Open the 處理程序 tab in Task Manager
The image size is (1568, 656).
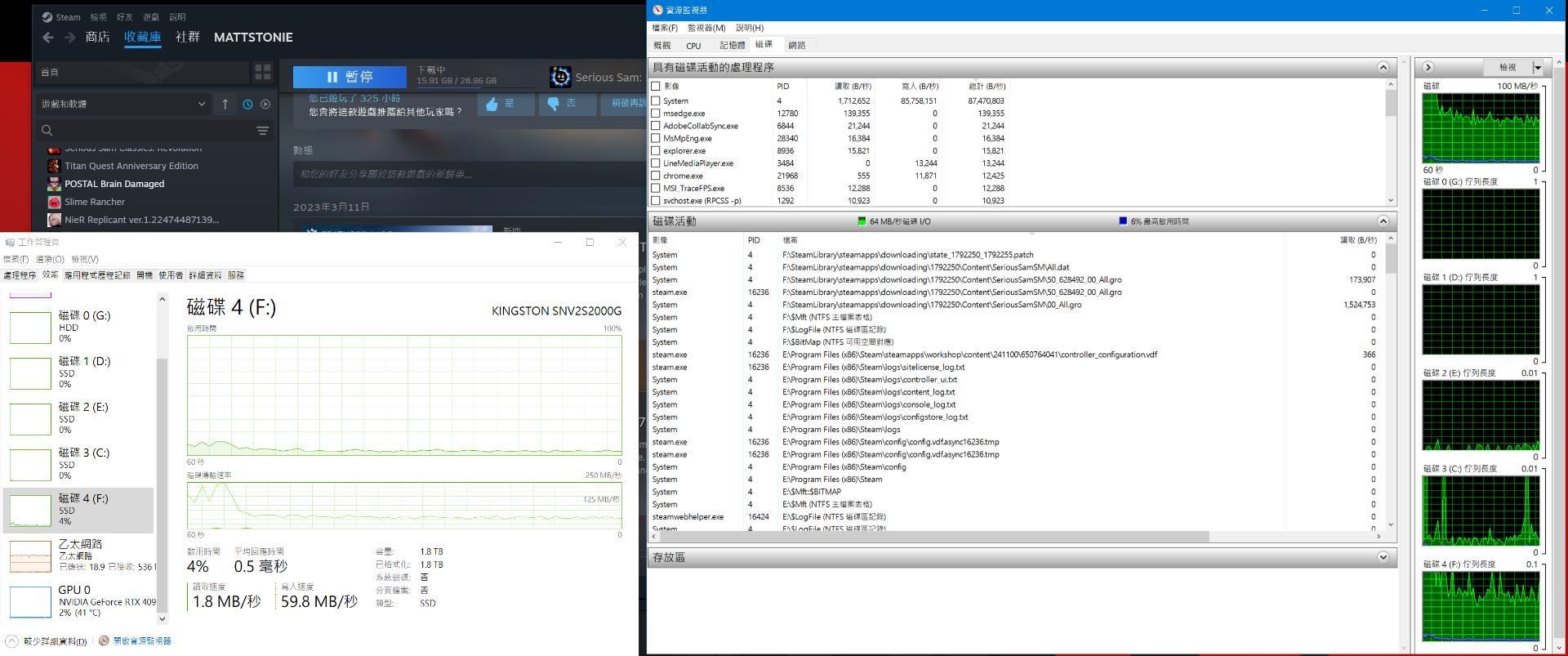[20, 275]
